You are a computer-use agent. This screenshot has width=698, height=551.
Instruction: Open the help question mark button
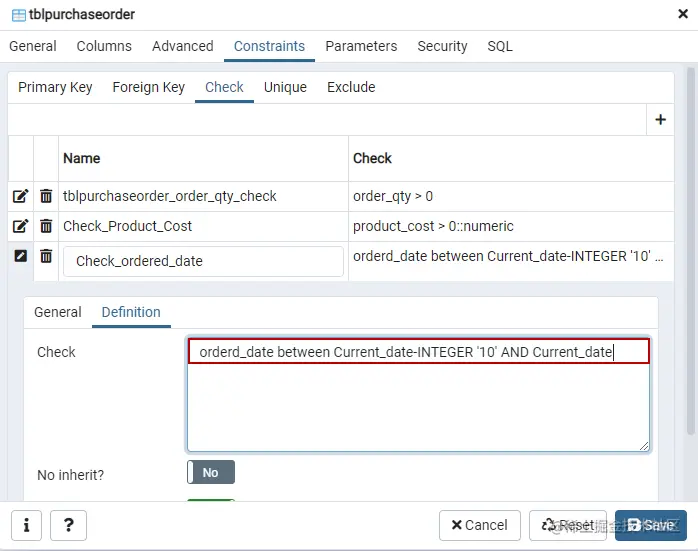tap(69, 525)
